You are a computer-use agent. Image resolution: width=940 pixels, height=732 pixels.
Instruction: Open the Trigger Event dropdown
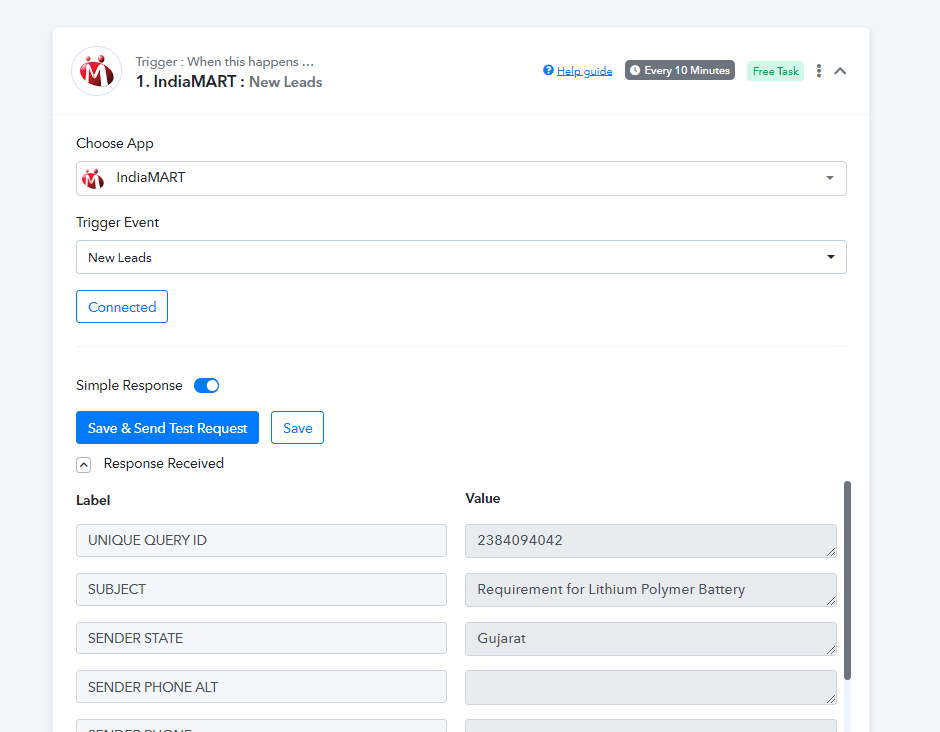point(461,257)
